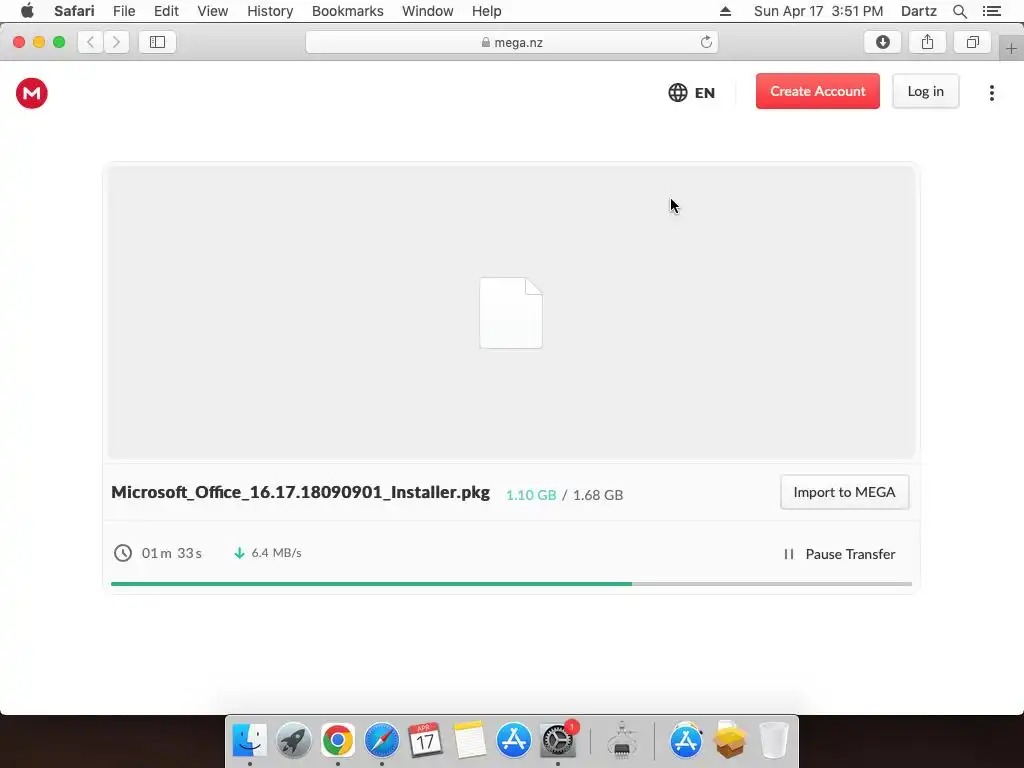Click Import to MEGA button
1024x768 pixels.
(x=844, y=492)
